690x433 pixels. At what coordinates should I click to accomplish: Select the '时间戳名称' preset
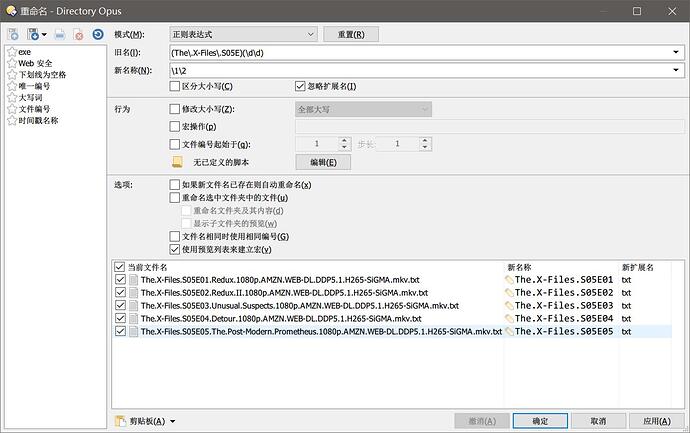[x=38, y=119]
